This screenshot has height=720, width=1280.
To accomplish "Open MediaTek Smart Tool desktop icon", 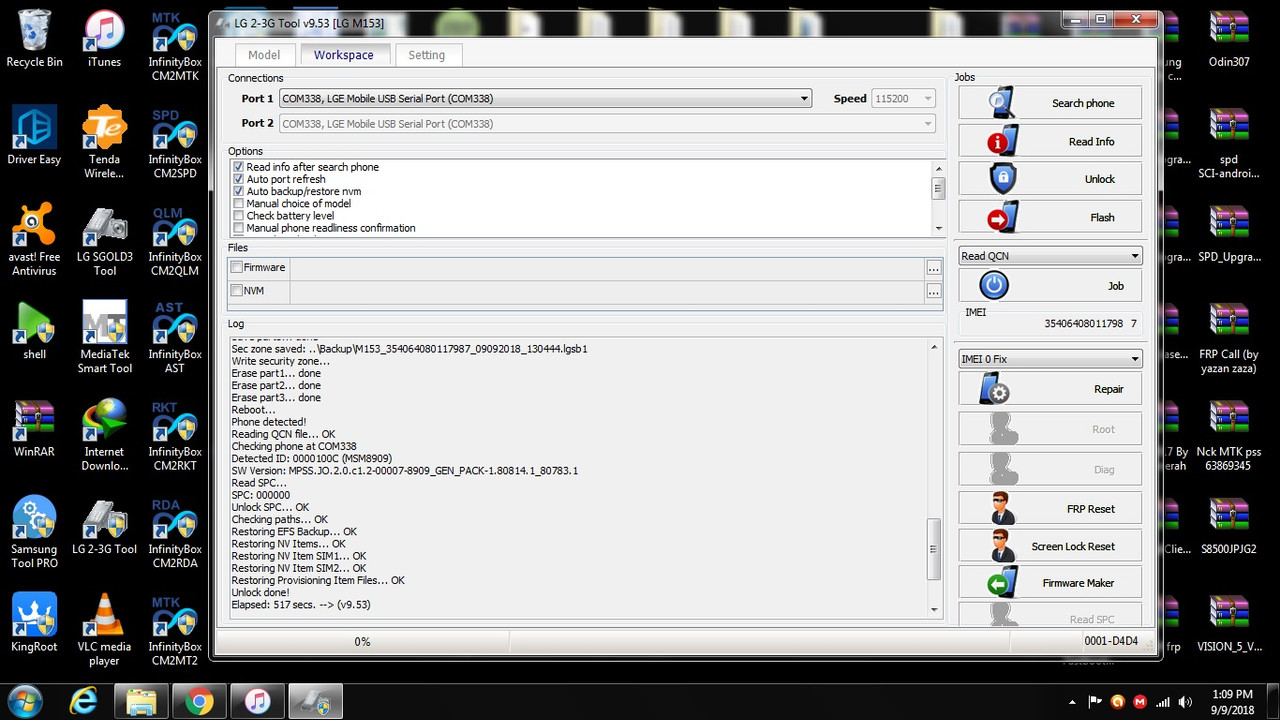I will (104, 337).
